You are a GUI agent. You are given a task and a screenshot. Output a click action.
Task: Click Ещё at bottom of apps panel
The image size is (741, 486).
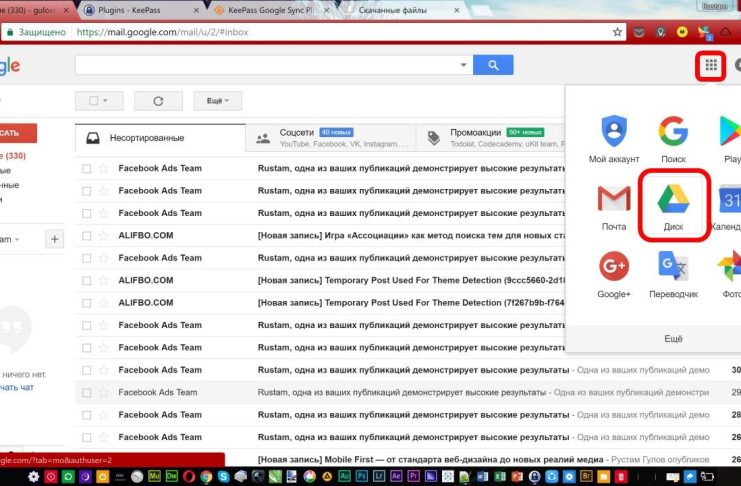(673, 338)
